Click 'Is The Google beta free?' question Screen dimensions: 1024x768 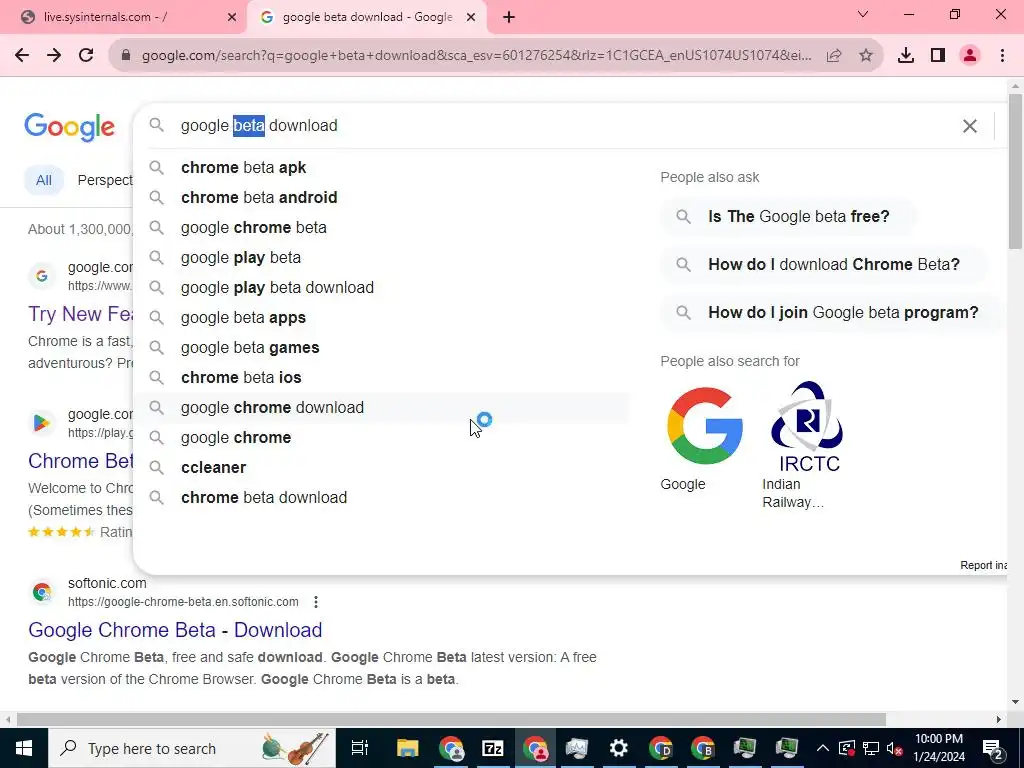(x=788, y=217)
